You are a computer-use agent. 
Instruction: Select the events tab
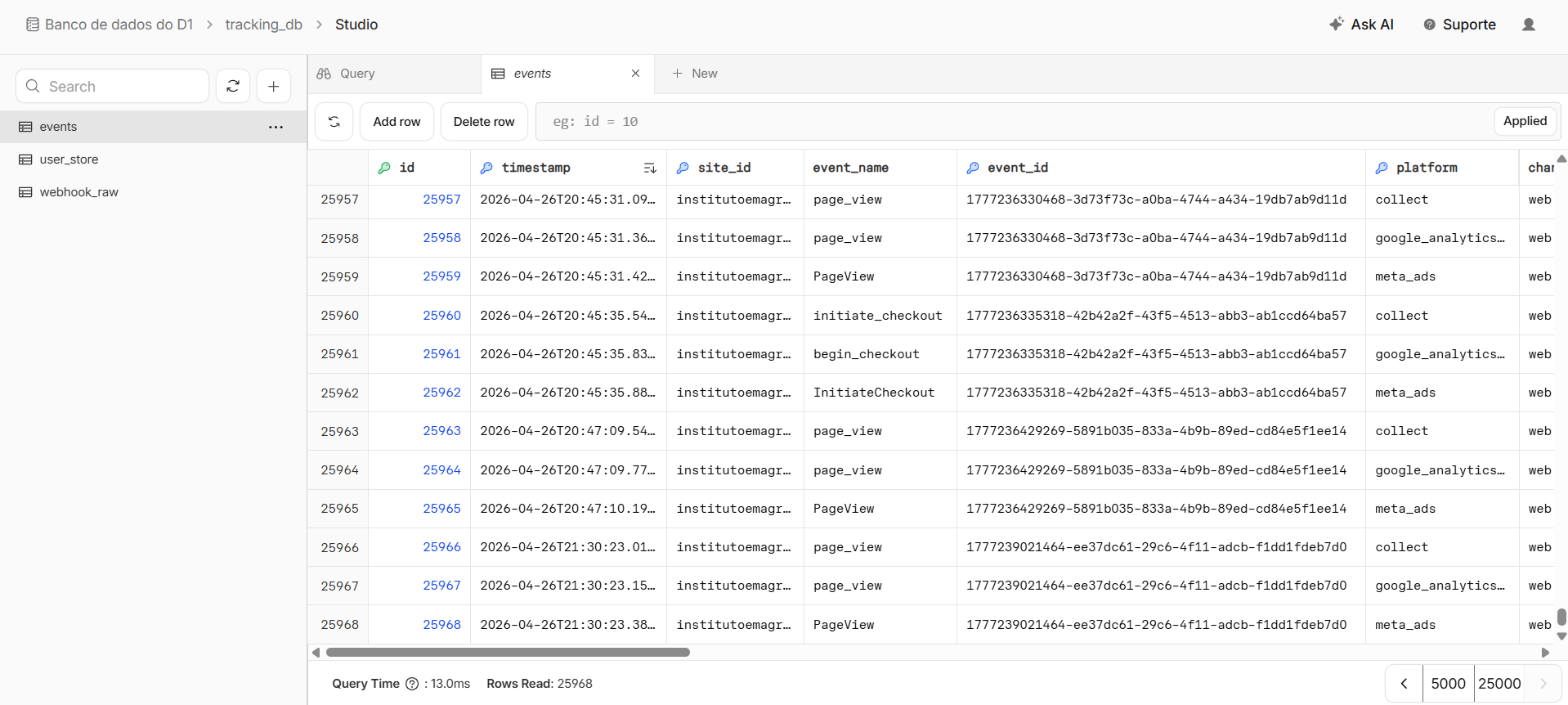pos(567,74)
